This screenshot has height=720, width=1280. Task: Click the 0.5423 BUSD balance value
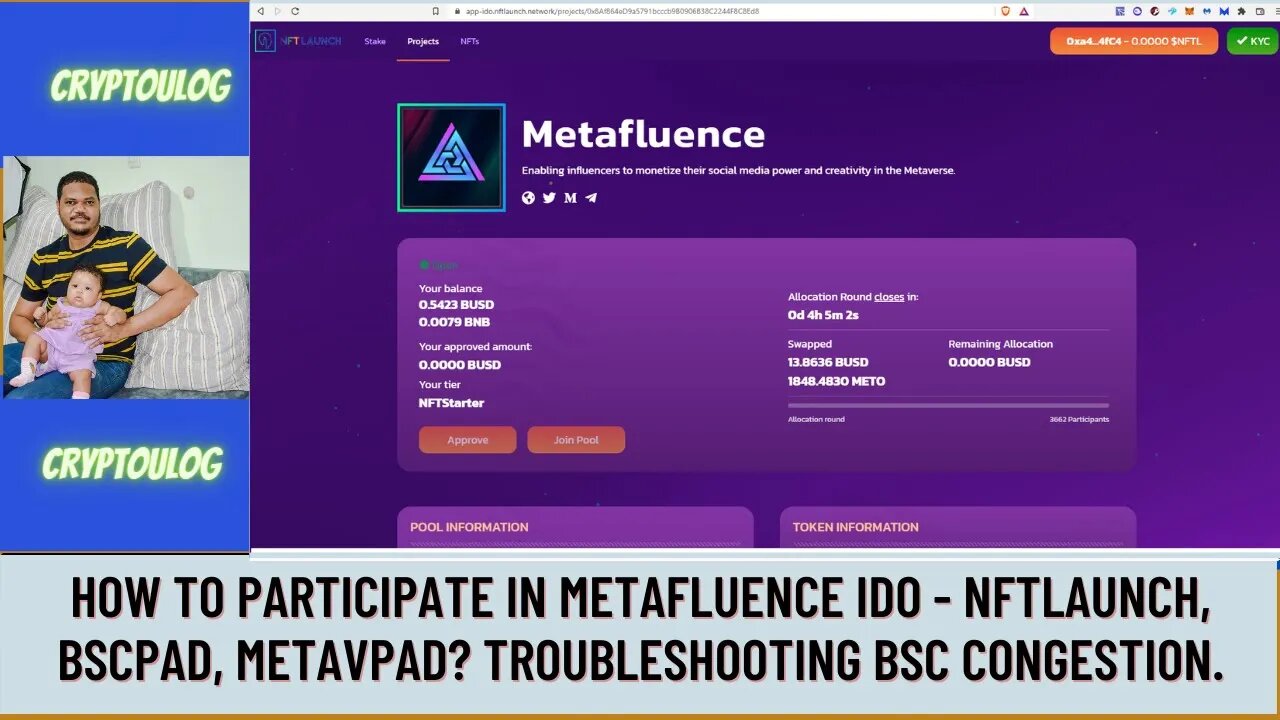click(456, 305)
